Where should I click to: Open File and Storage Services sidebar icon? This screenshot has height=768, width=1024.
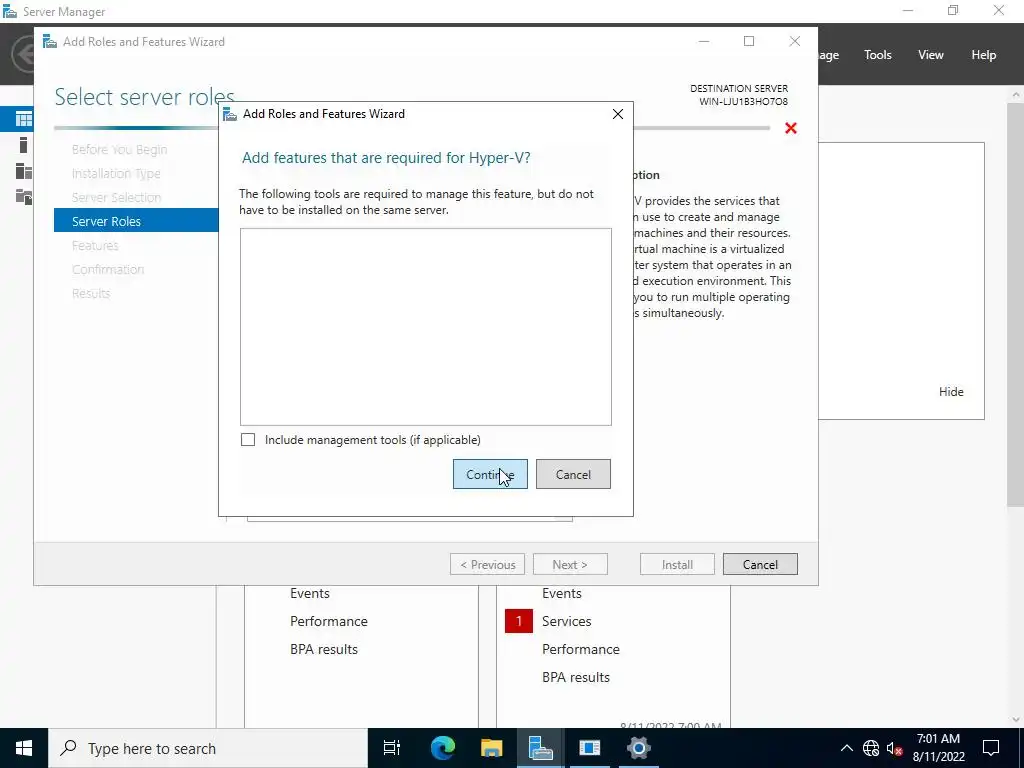[24, 196]
